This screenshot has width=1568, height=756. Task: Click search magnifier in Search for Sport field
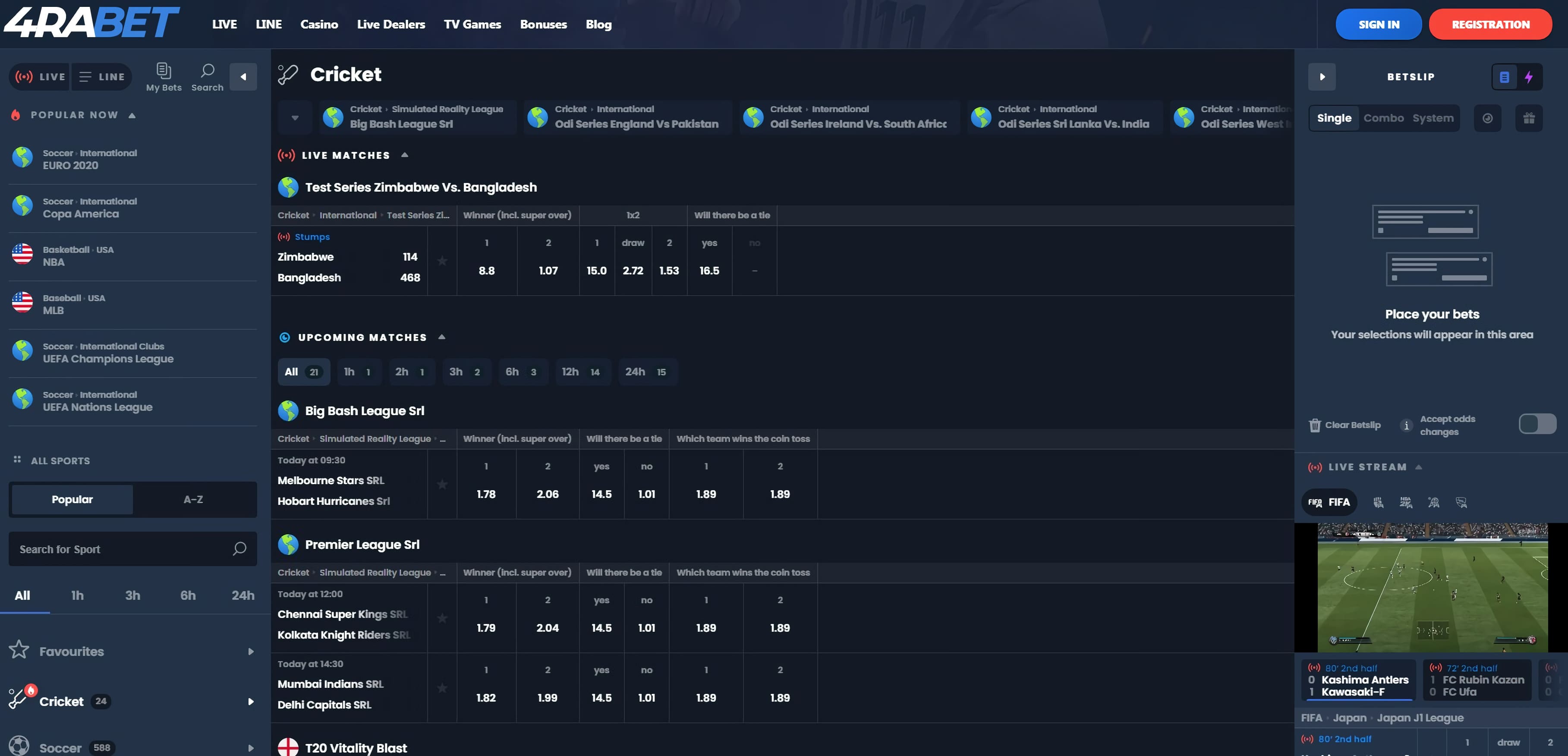point(239,548)
